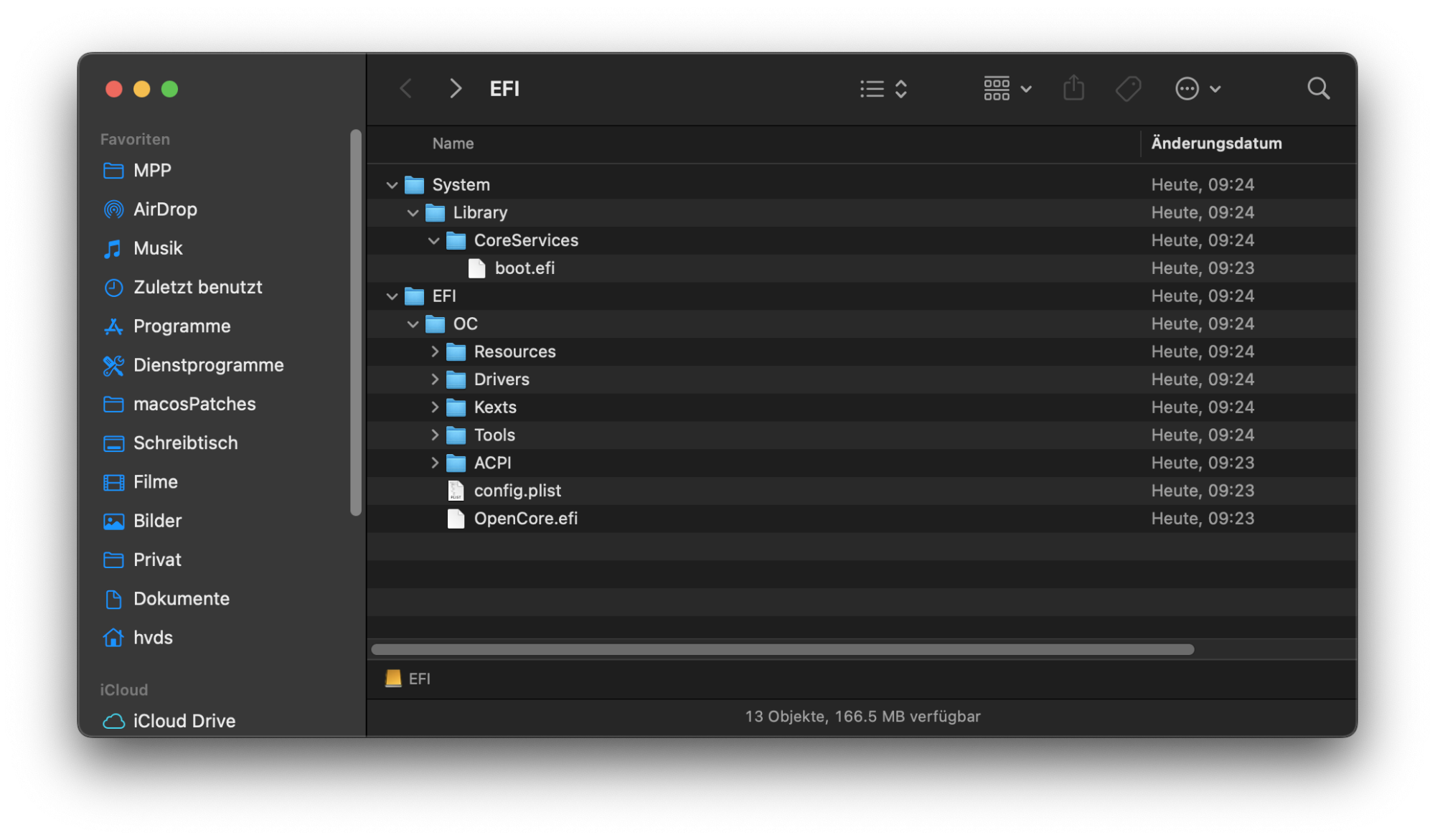Select config.plist in the file list

click(517, 491)
